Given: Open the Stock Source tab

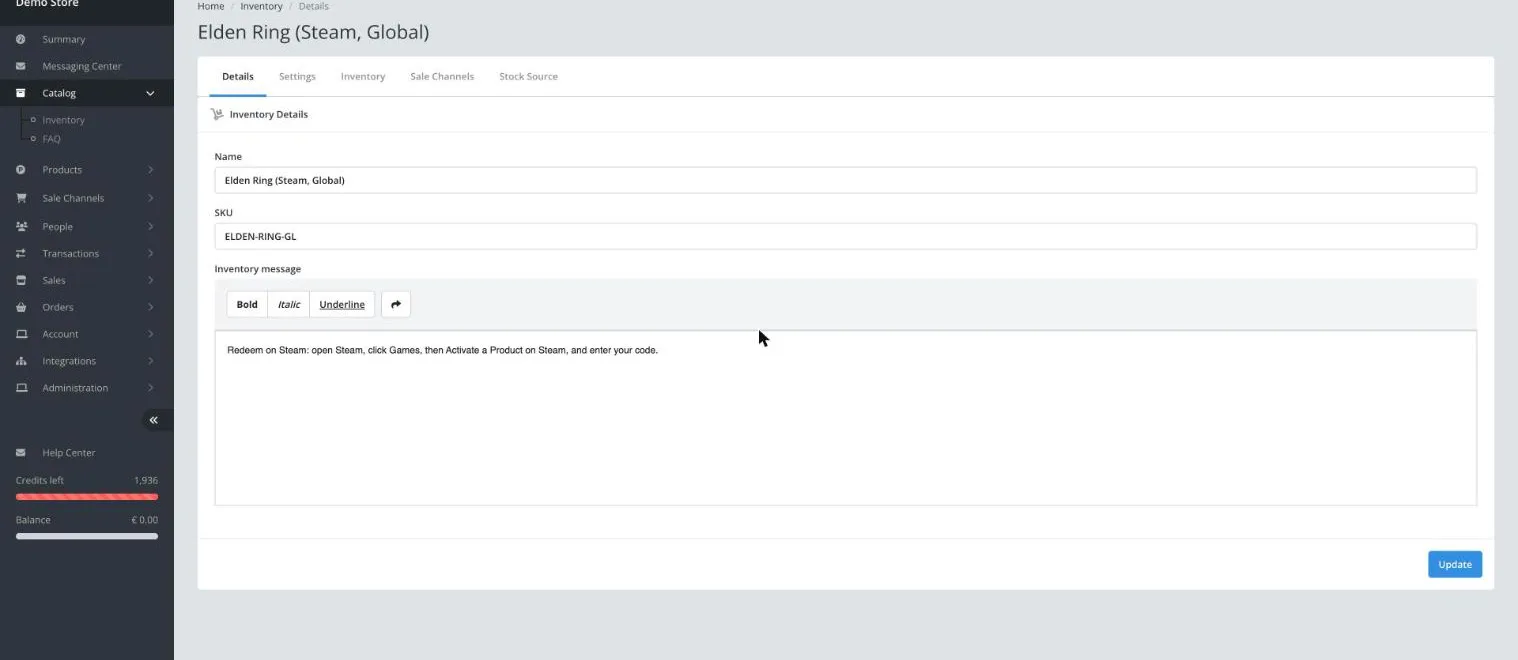Looking at the screenshot, I should 528,76.
